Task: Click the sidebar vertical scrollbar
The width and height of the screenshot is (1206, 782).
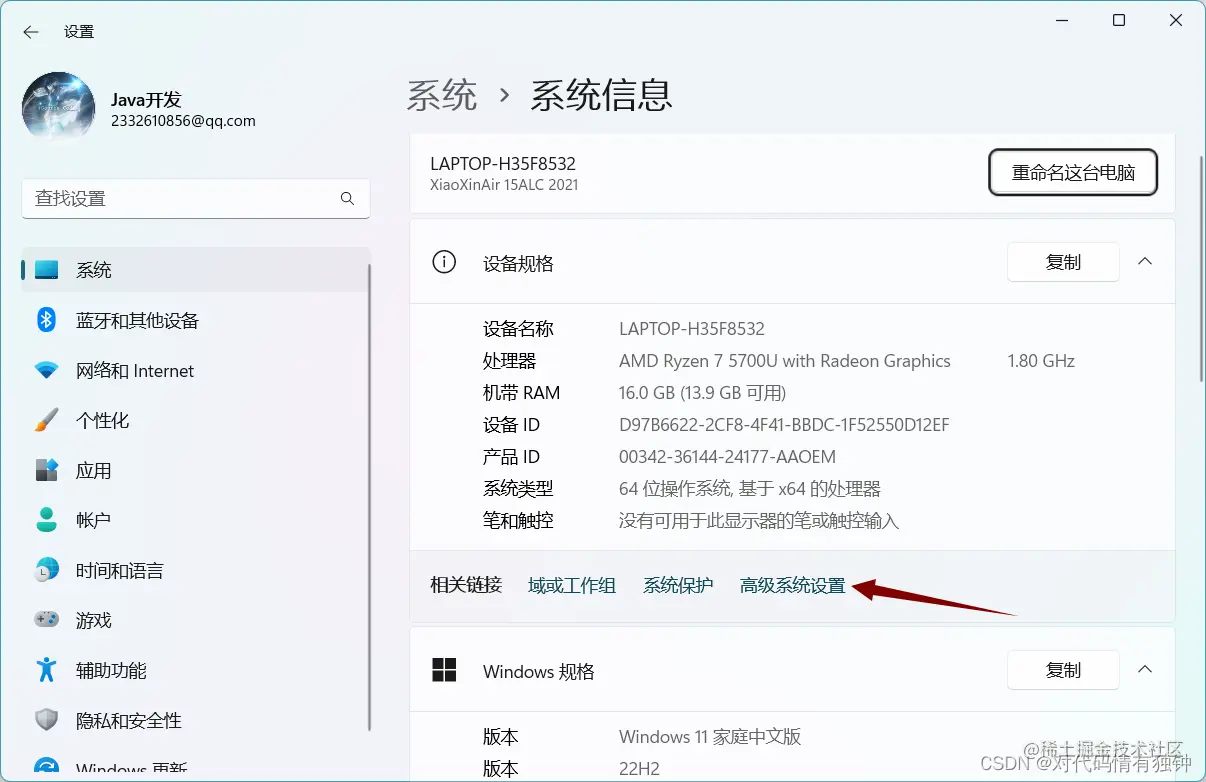Action: pyautogui.click(x=370, y=497)
